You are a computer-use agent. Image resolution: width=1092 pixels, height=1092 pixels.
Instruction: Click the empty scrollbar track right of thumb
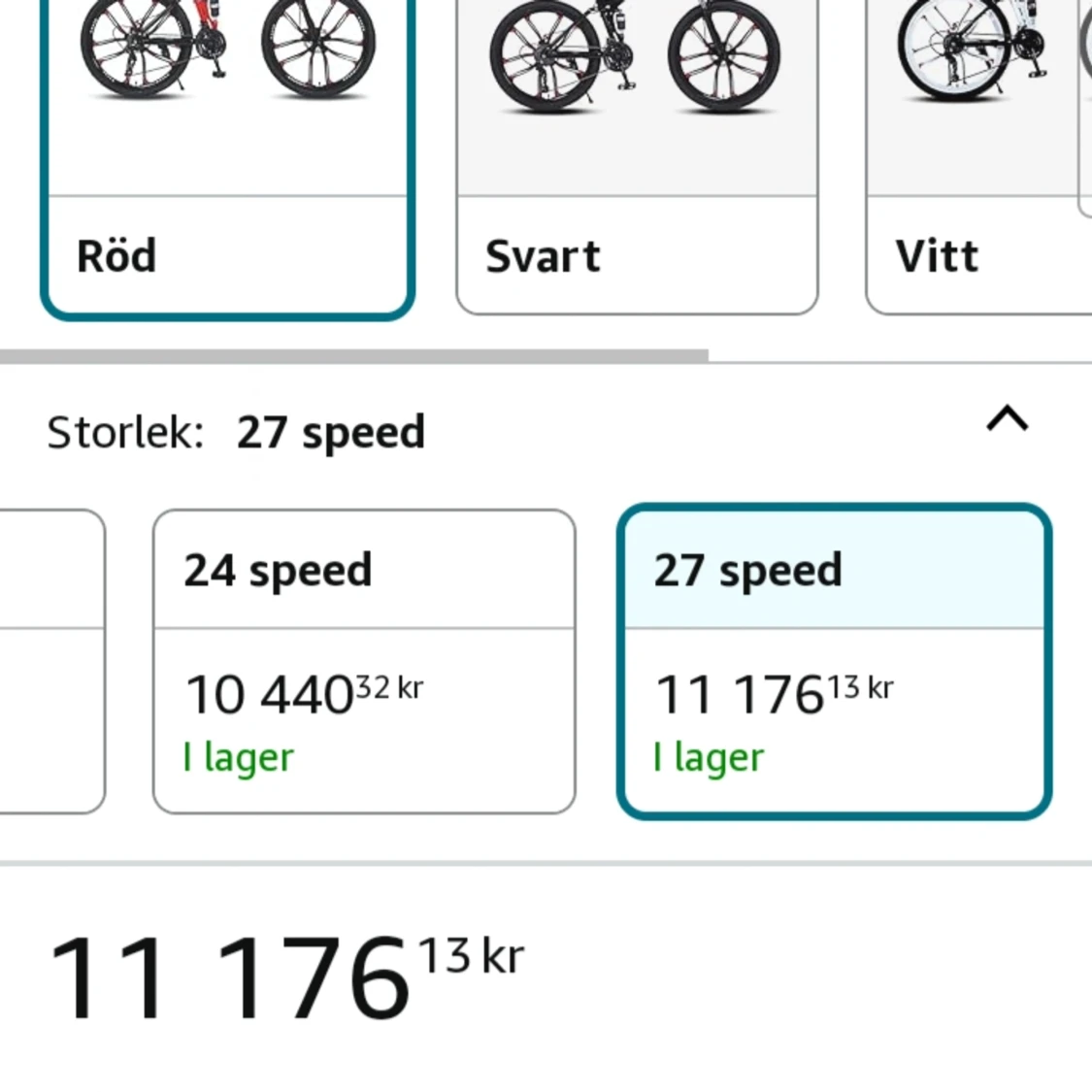[x=899, y=359]
